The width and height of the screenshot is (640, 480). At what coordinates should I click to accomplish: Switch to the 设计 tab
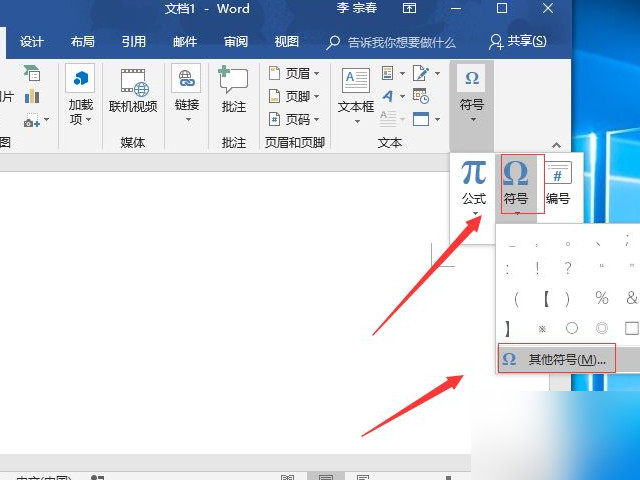(31, 42)
